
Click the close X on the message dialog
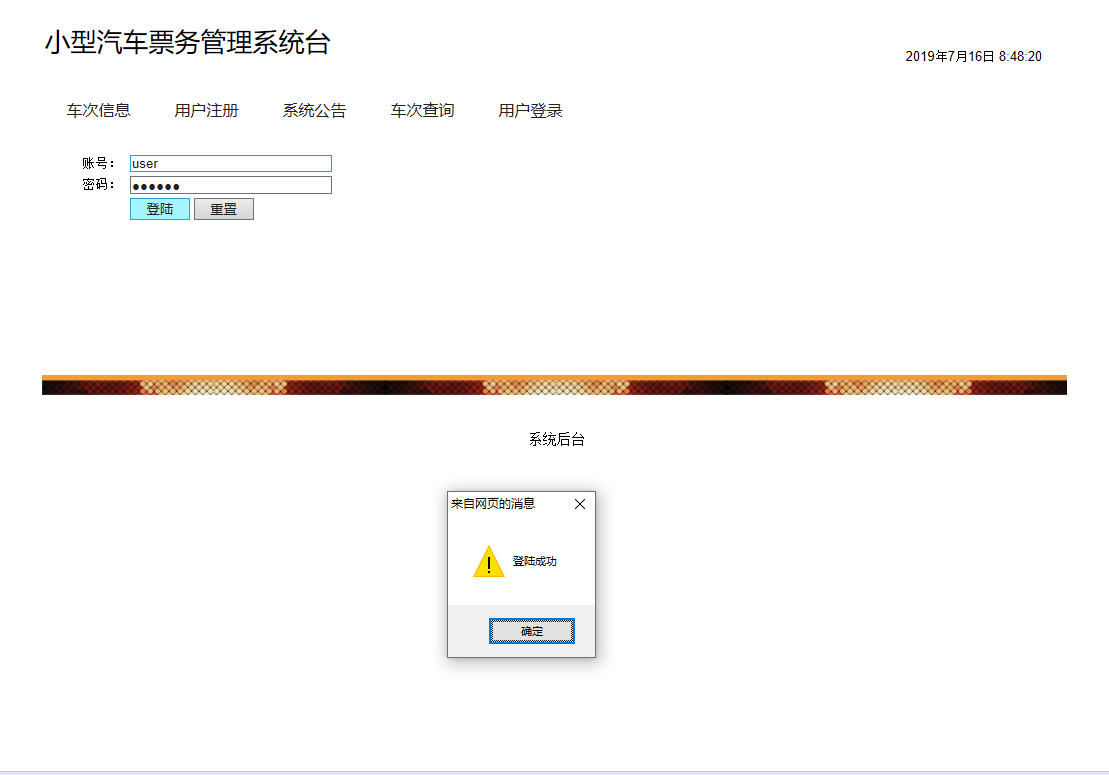(580, 504)
